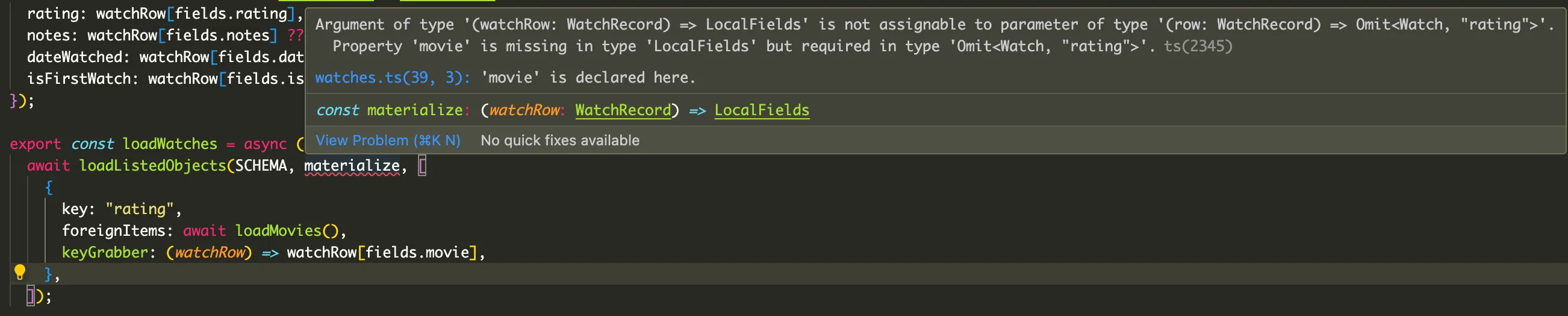Image resolution: width=1568 pixels, height=316 pixels.
Task: Open the View Problem link in tooltip
Action: (388, 141)
